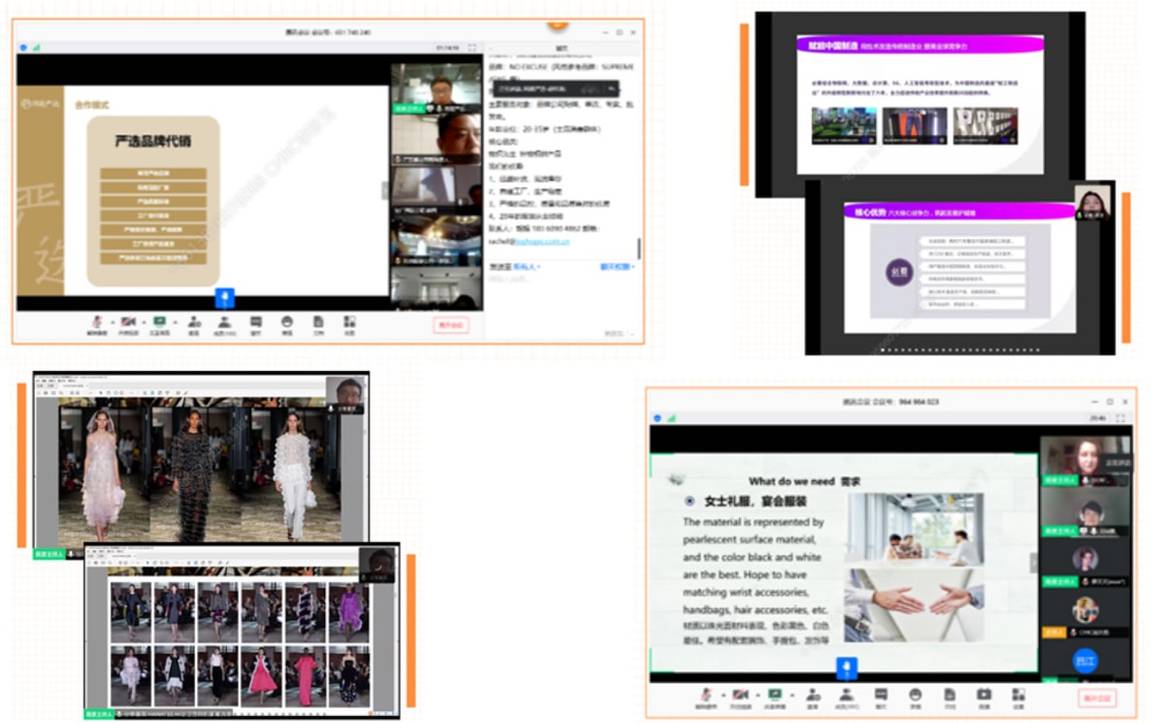The image size is (1164, 723).
Task: Open meeting info icon in meeting 951 740 240 window
Action: click(24, 48)
